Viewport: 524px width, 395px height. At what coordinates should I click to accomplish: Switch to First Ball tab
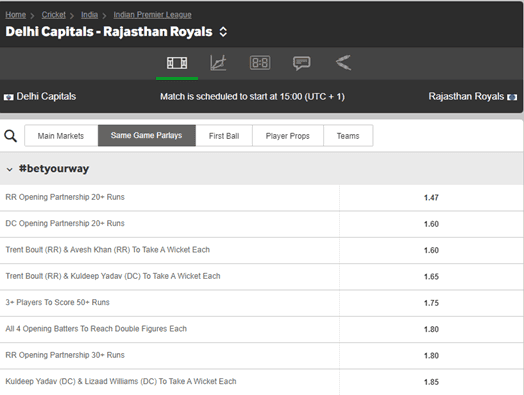[224, 136]
